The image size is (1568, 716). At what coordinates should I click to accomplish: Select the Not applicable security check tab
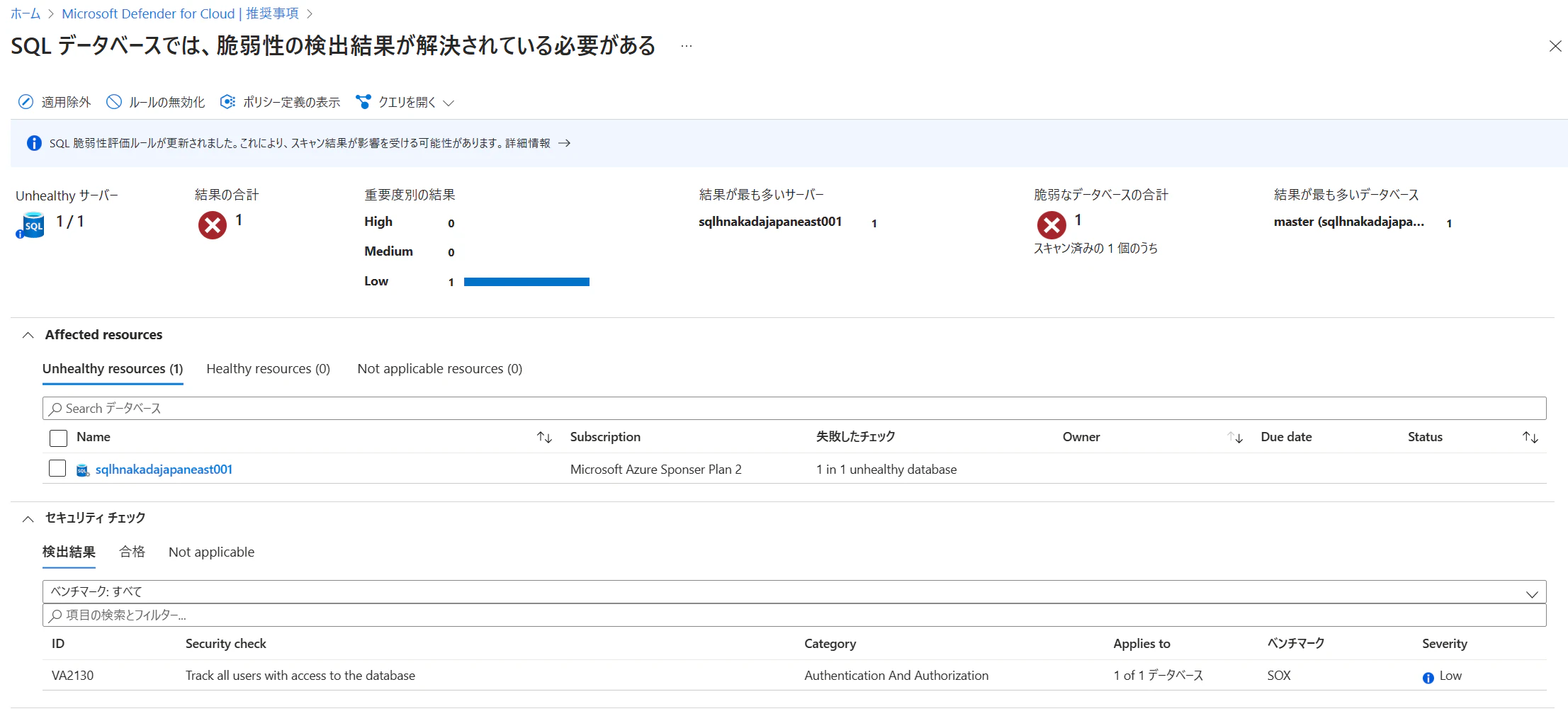(x=211, y=552)
